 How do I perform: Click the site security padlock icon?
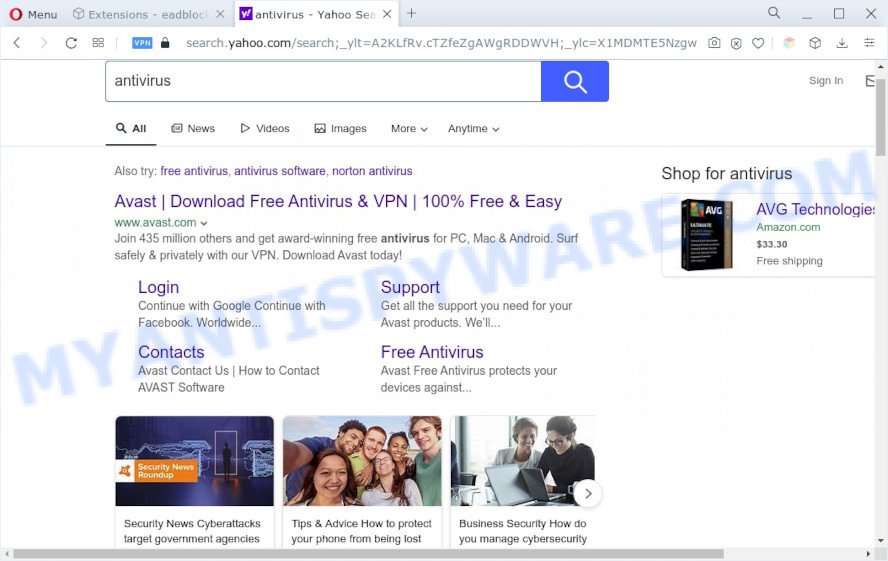165,42
